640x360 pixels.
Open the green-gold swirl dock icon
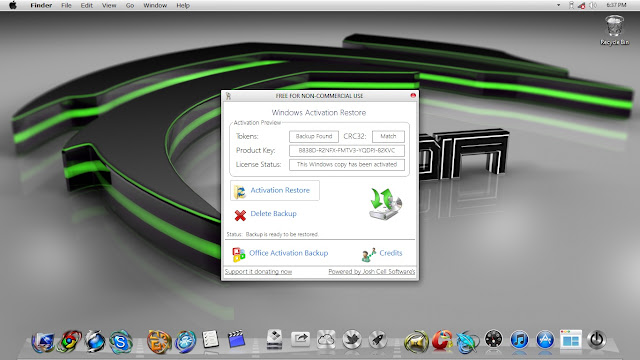point(416,341)
